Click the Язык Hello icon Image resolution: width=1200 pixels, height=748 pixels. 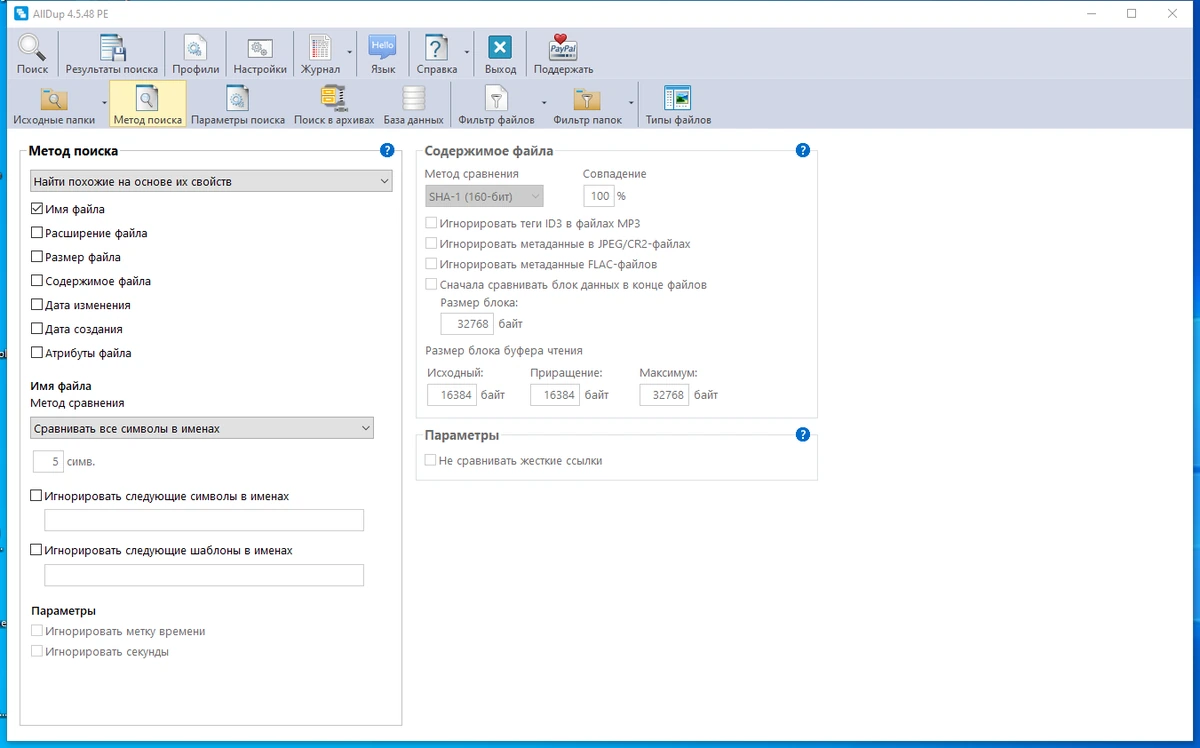[x=382, y=48]
